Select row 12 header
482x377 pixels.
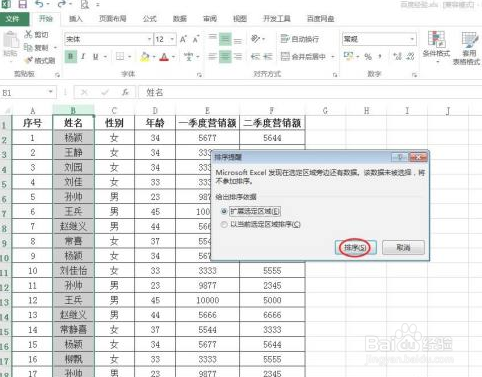click(x=5, y=287)
